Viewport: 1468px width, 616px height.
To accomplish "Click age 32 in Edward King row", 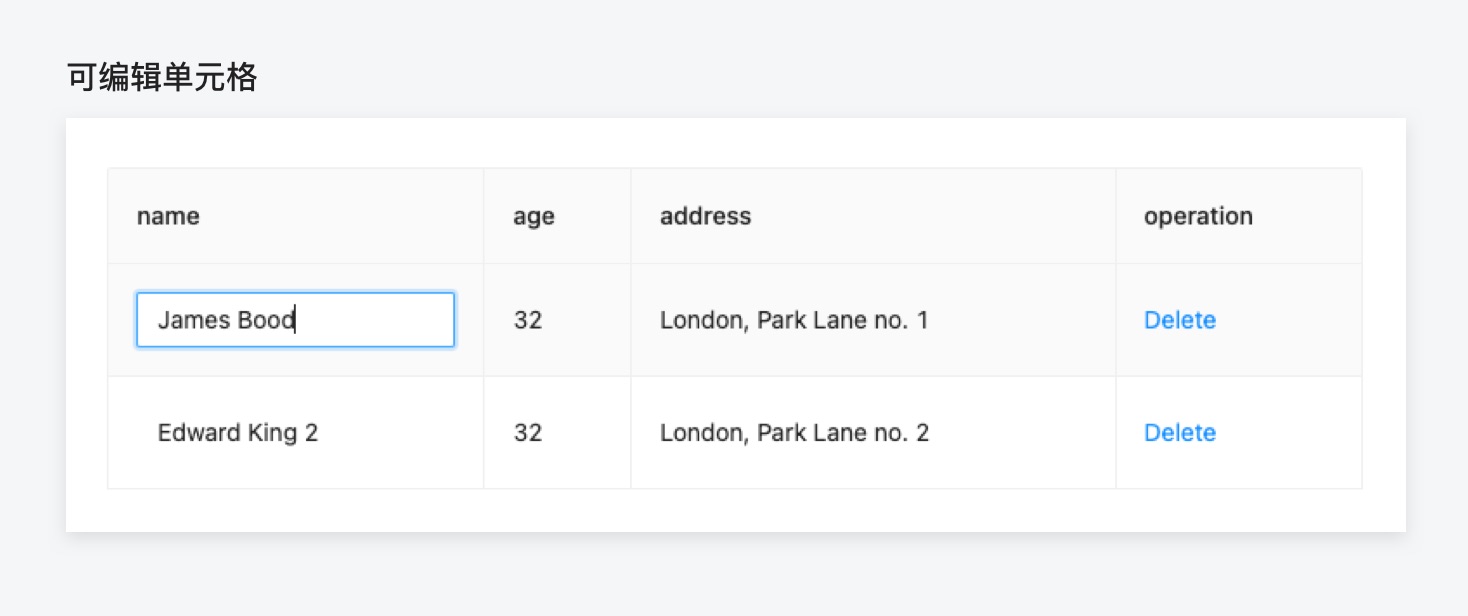I will coord(528,433).
